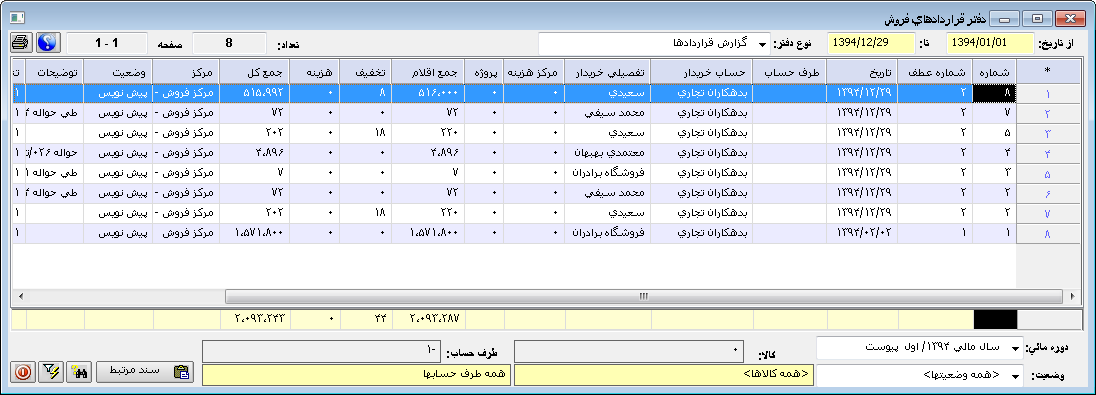Click the تاريخ column header
1096x395 pixels.
862,72
